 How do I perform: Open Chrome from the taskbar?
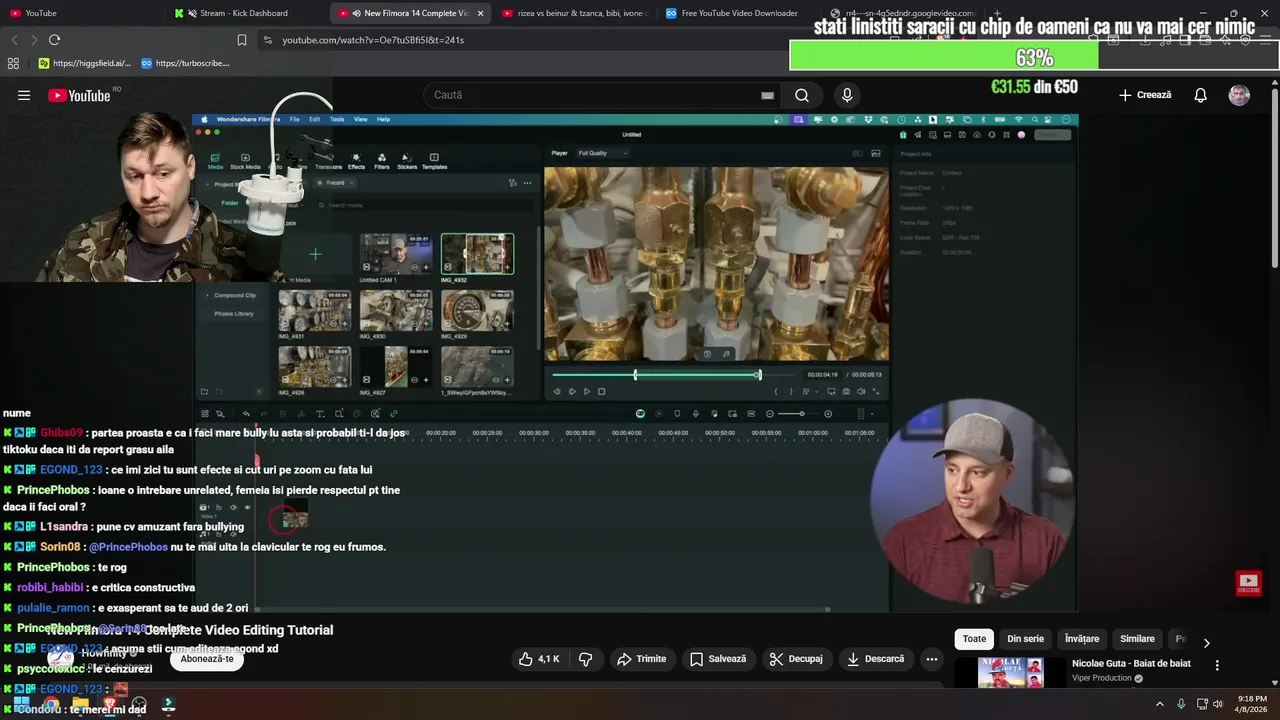[x=51, y=705]
